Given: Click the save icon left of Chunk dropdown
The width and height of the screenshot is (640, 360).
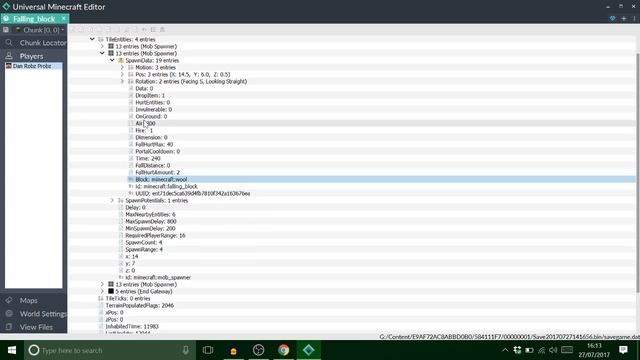Looking at the screenshot, I should (6, 30).
